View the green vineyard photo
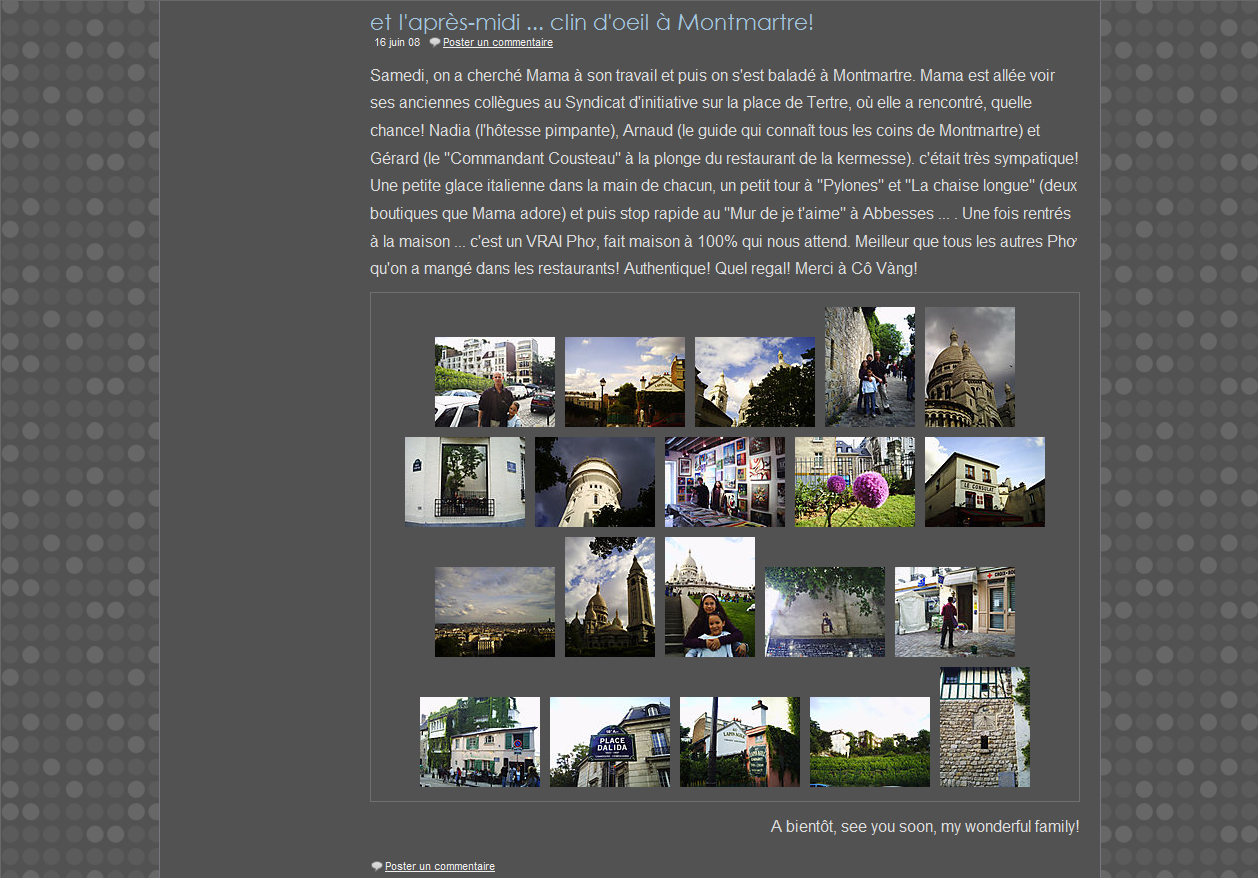1258x878 pixels. (870, 742)
